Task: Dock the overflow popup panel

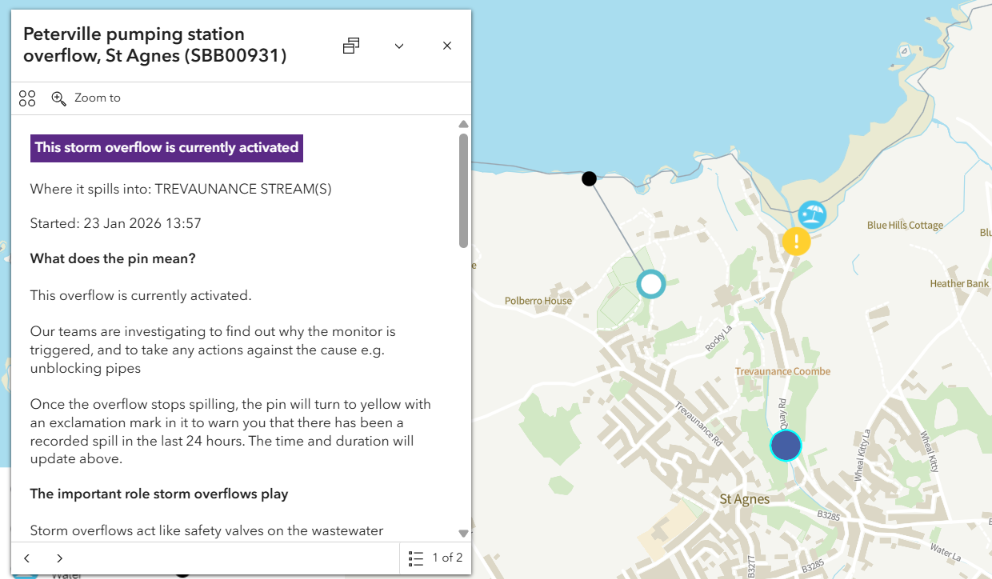Action: (x=351, y=46)
